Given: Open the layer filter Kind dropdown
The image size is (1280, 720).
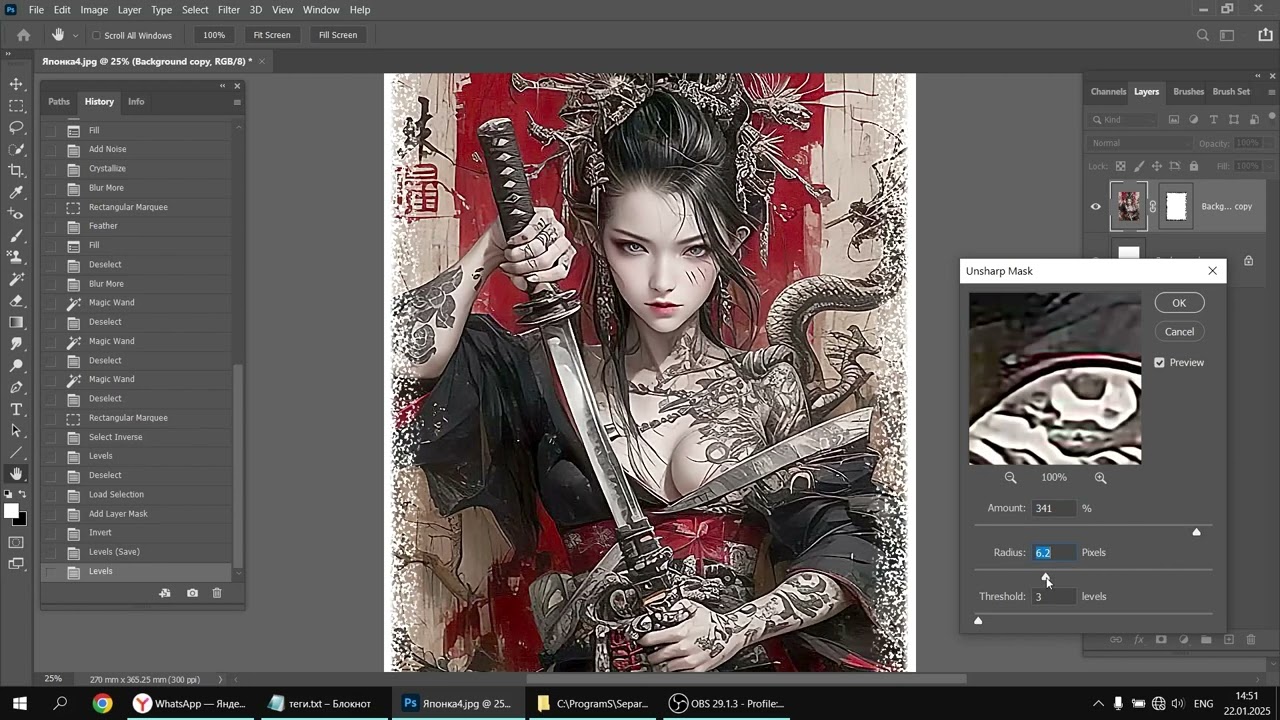Looking at the screenshot, I should click(x=1124, y=120).
